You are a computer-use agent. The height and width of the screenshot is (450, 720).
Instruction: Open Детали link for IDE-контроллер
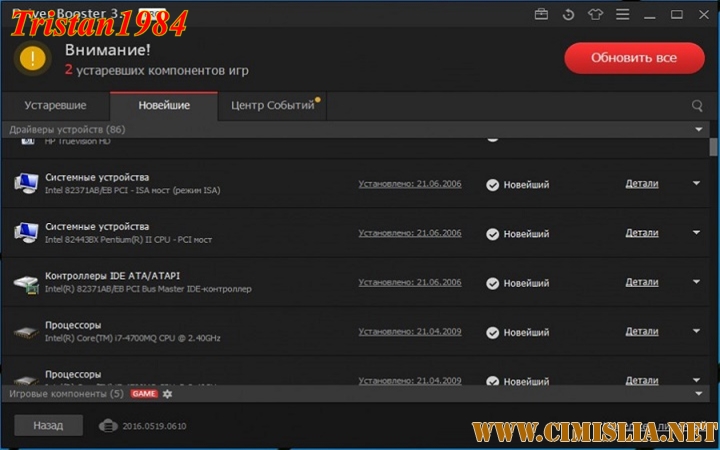click(642, 282)
